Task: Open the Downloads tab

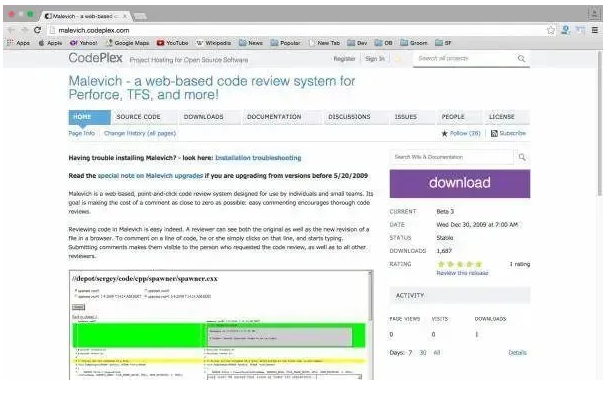Action: pyautogui.click(x=204, y=117)
